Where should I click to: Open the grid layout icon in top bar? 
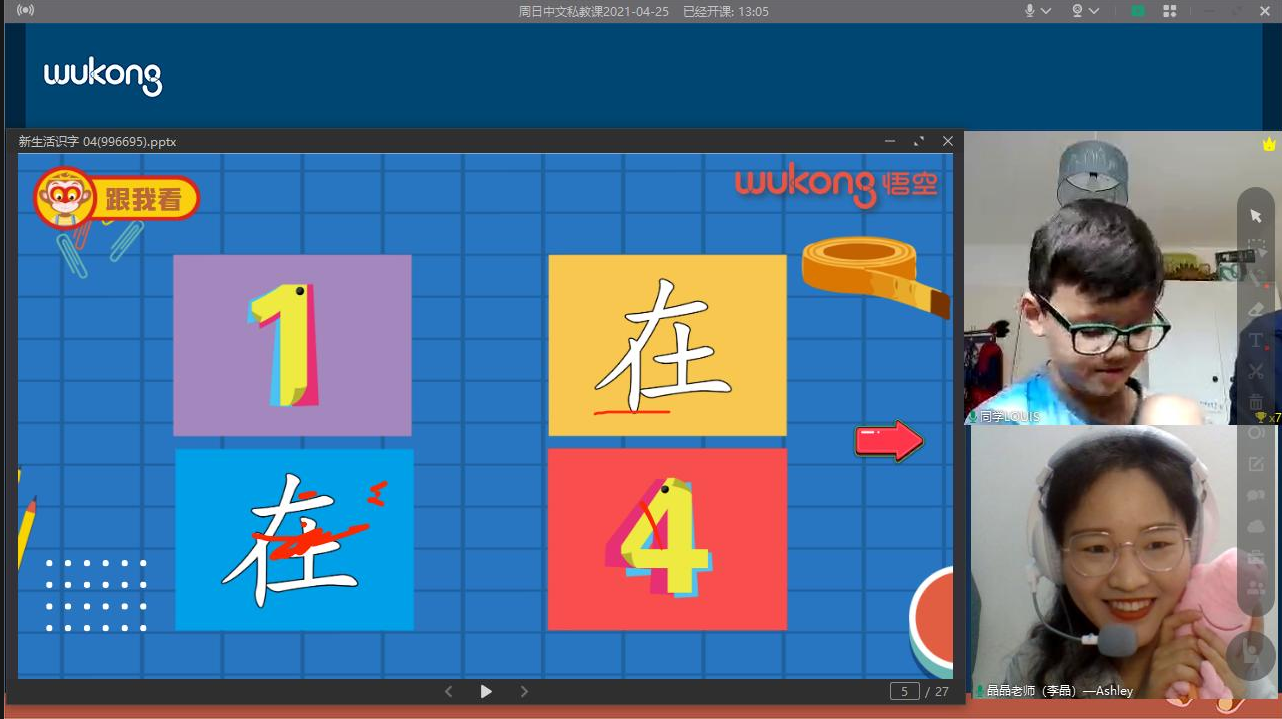coord(1169,11)
